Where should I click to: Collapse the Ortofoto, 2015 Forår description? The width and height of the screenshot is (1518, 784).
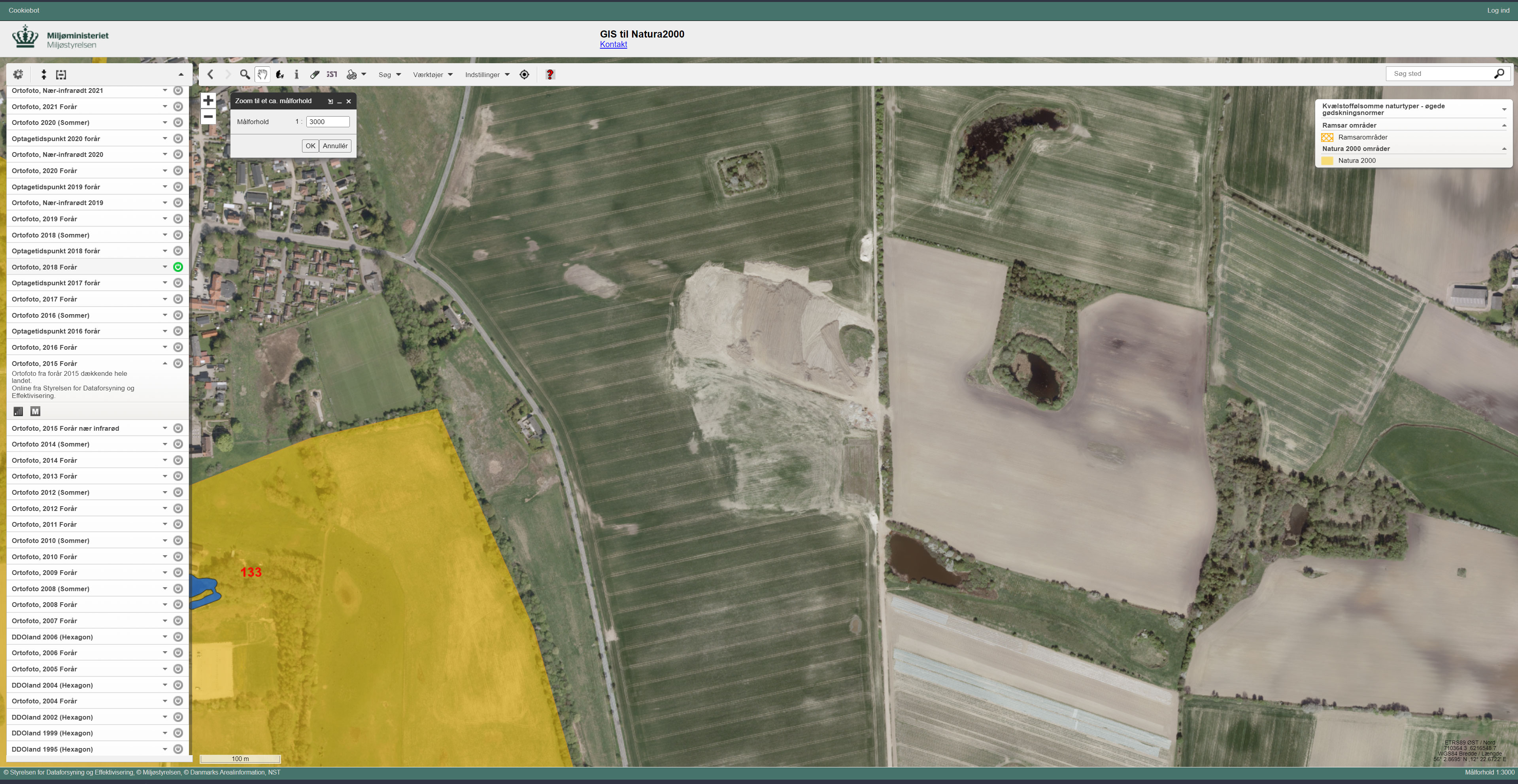(x=165, y=364)
